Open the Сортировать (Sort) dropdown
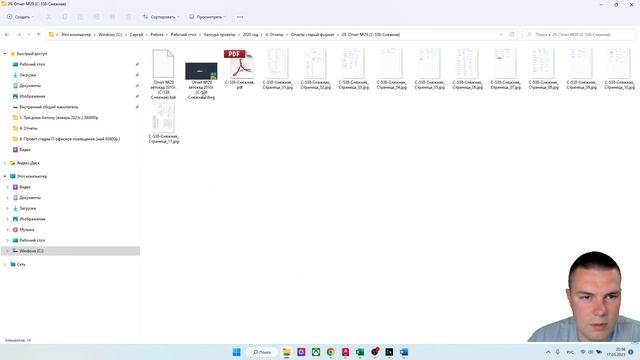This screenshot has height=360, width=640. 161,17
